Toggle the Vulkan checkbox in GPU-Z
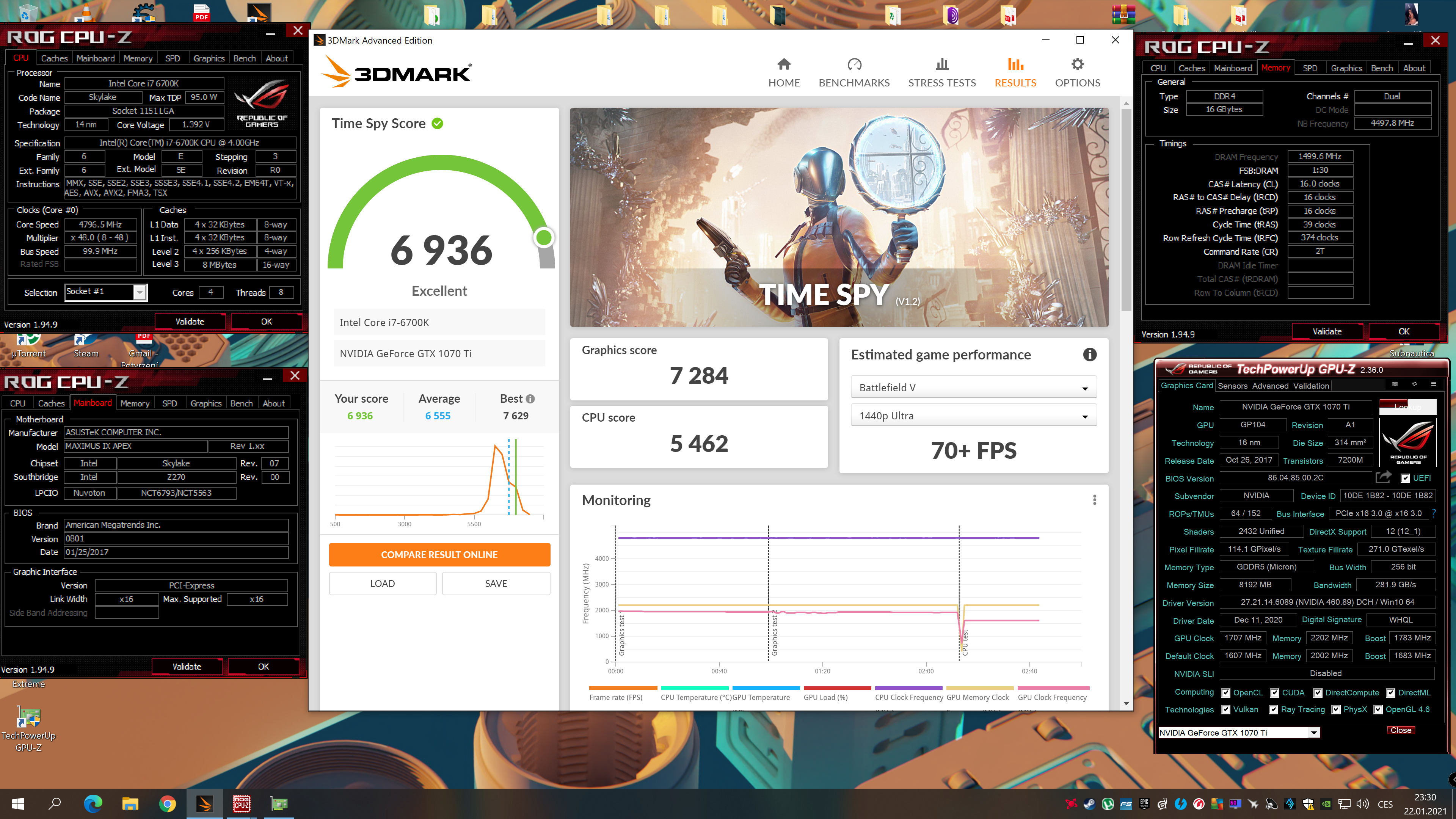 tap(1225, 709)
